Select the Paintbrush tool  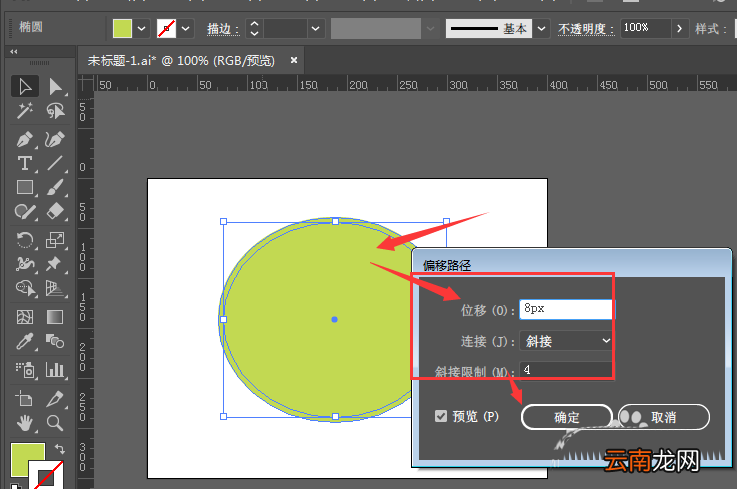tap(55, 187)
